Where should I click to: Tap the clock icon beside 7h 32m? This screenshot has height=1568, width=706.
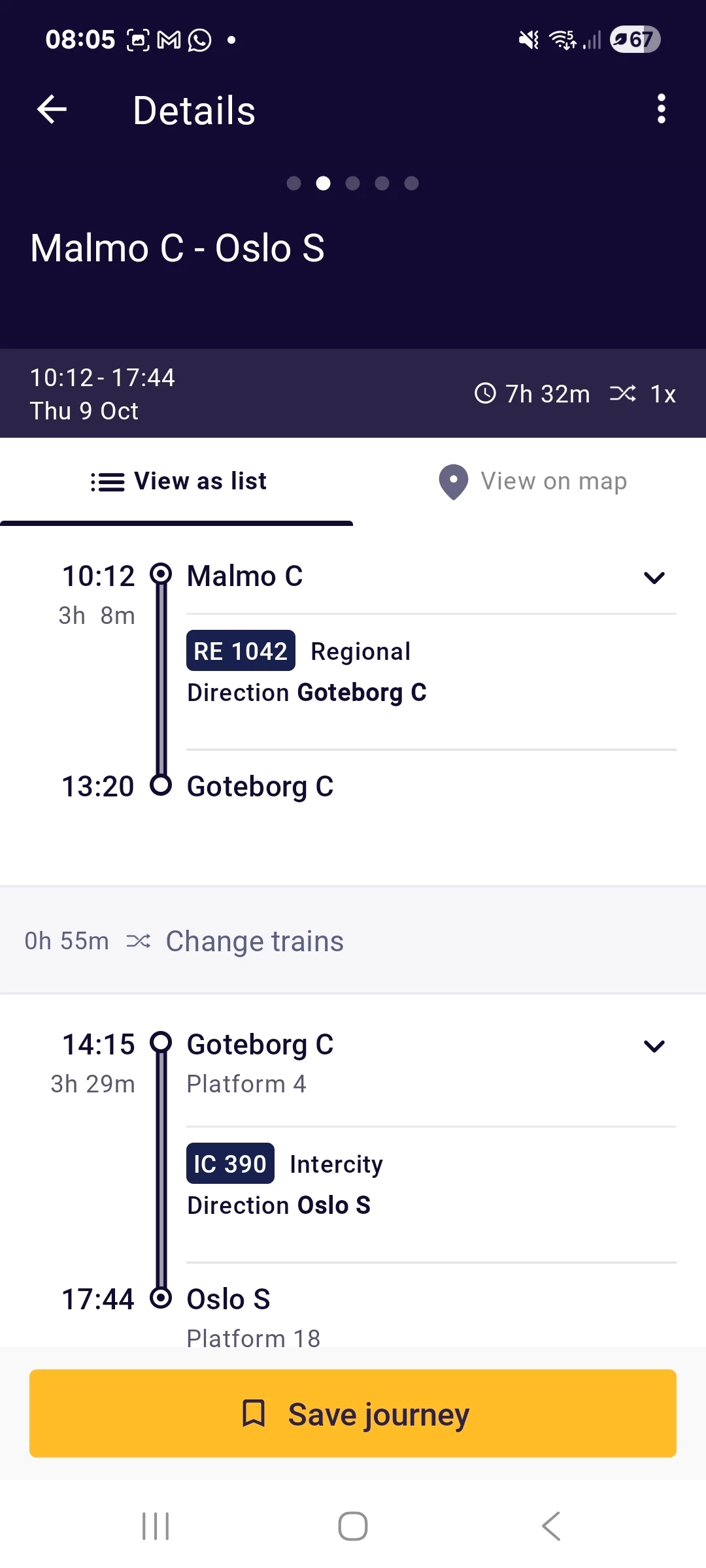pos(485,393)
